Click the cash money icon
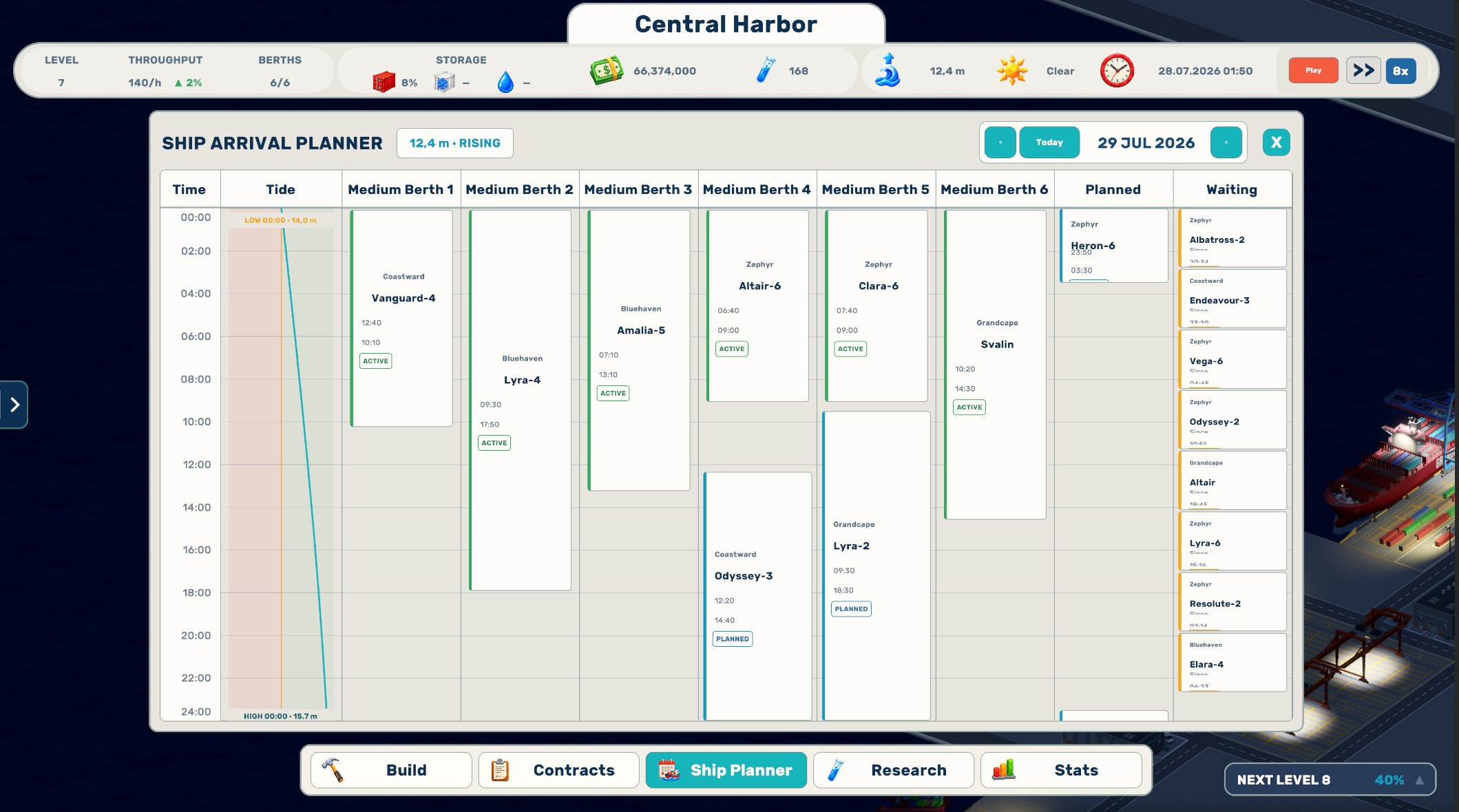1459x812 pixels. coord(607,71)
